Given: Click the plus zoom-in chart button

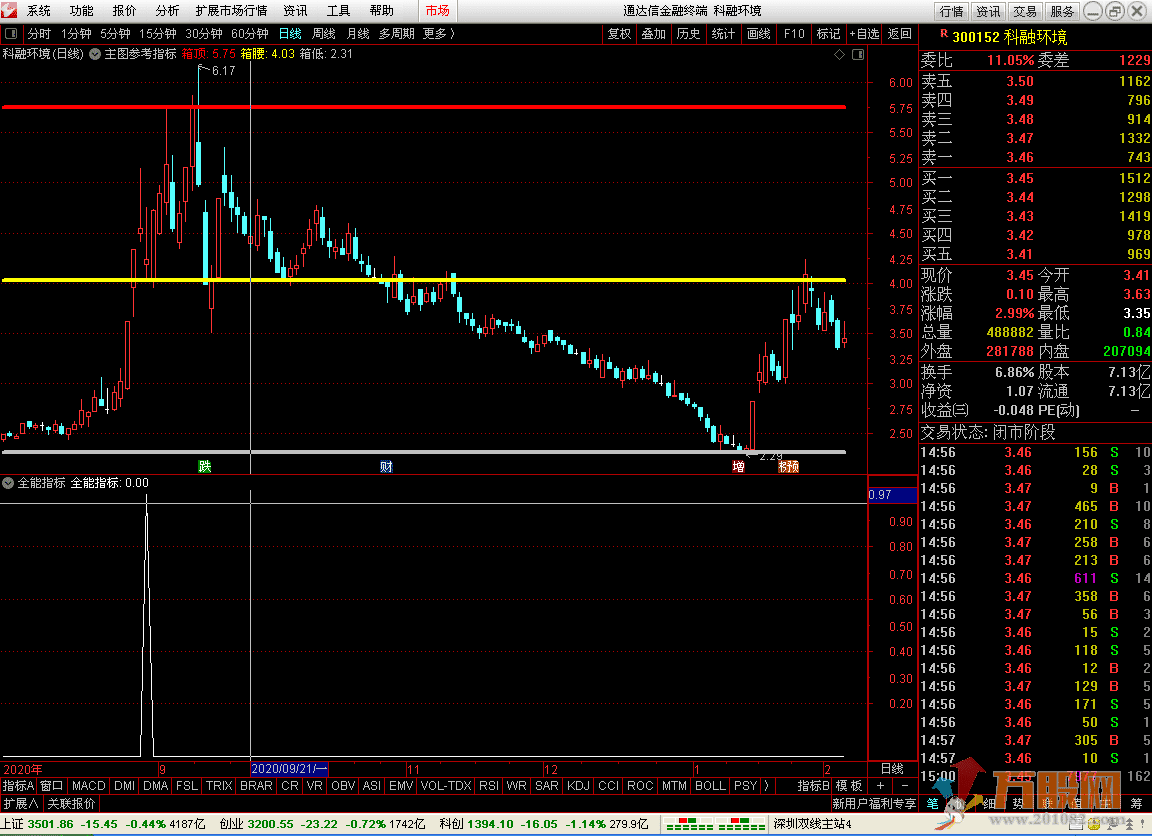Looking at the screenshot, I should click(880, 785).
